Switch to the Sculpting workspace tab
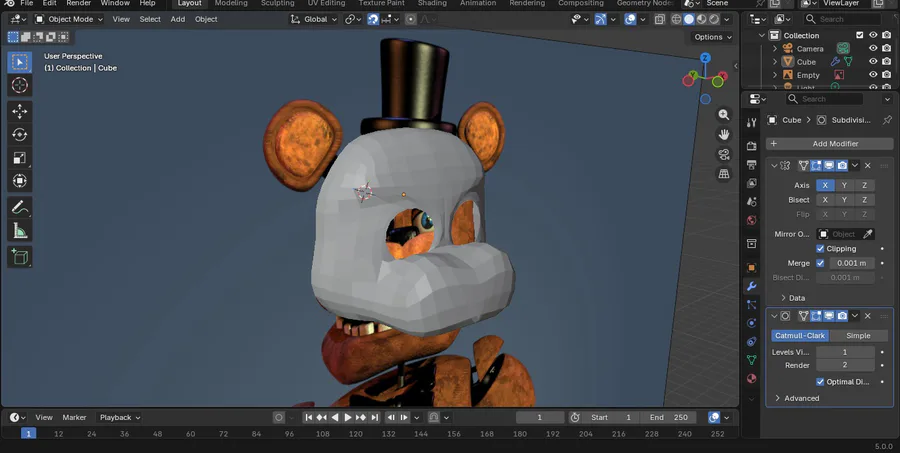Screen dimensions: 900x453 (277, 3)
